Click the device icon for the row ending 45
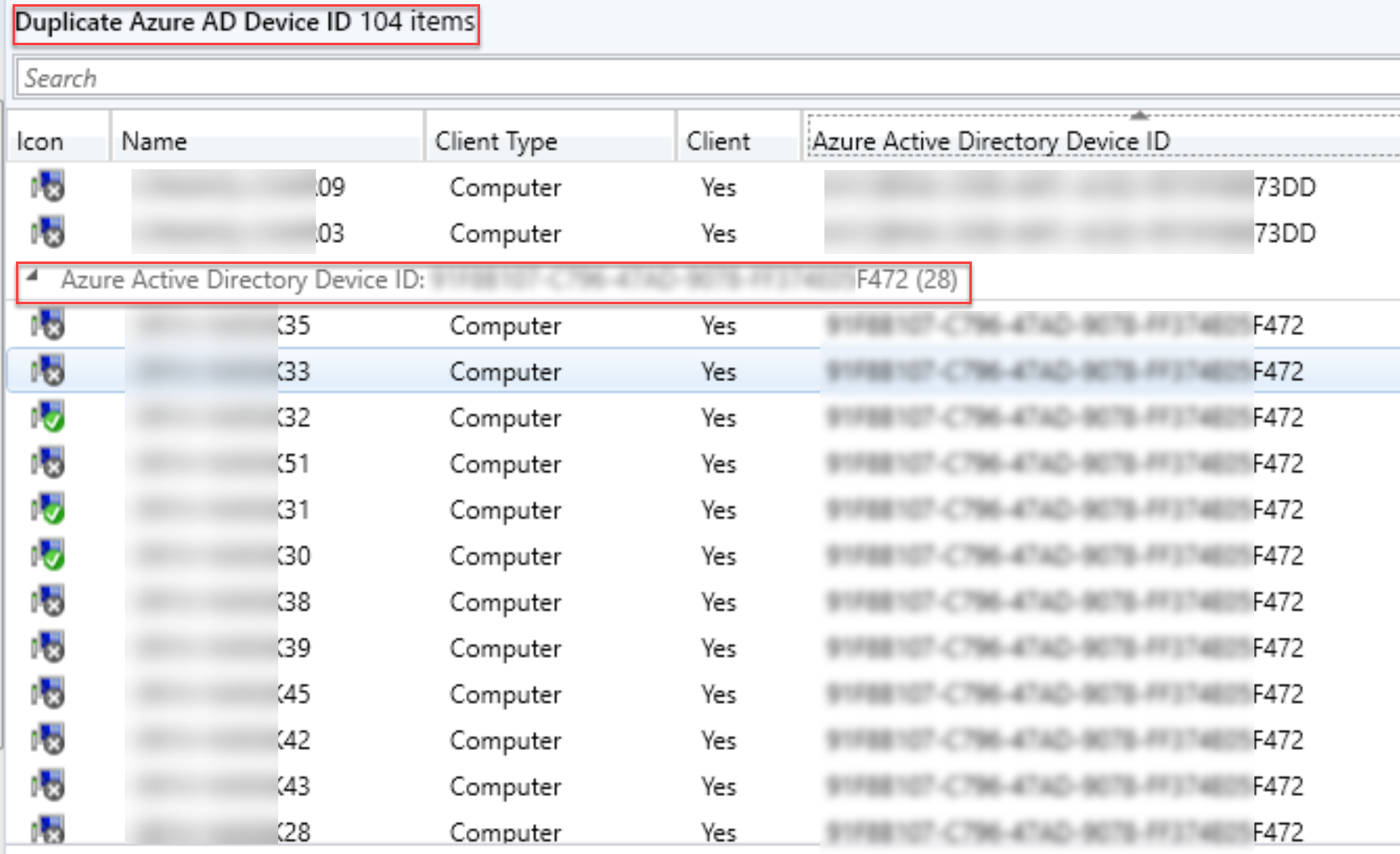1400x854 pixels. click(48, 693)
